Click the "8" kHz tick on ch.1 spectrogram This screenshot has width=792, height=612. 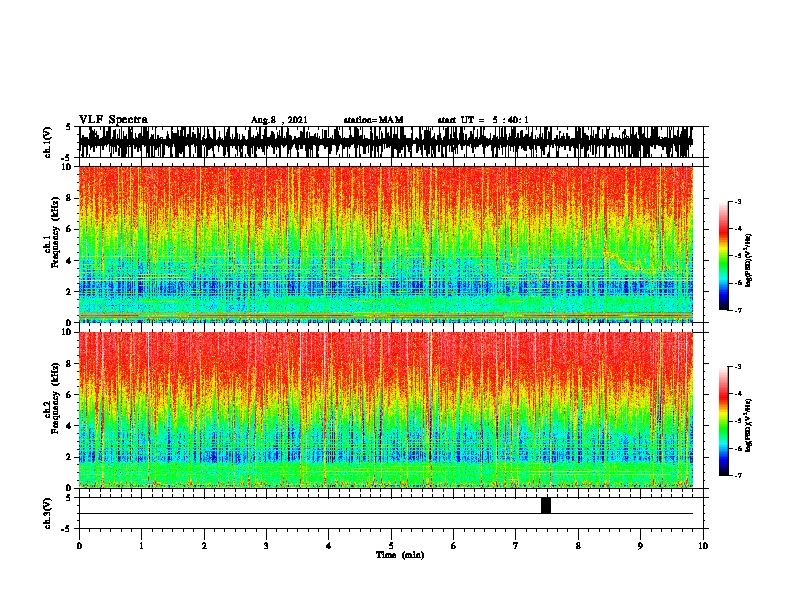point(70,198)
